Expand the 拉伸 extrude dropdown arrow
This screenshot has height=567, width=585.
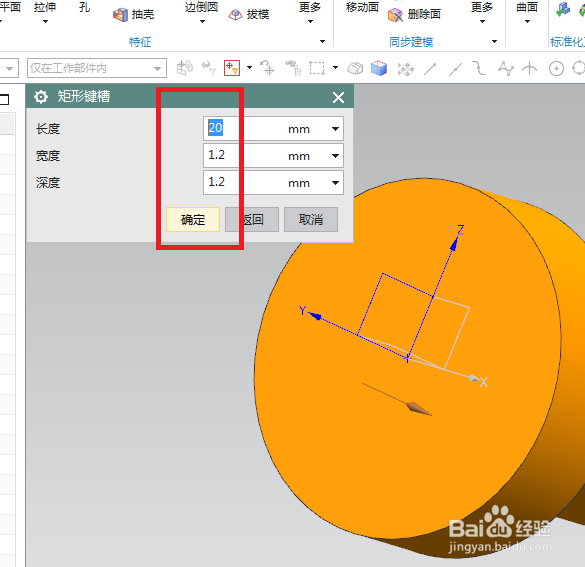pyautogui.click(x=46, y=22)
